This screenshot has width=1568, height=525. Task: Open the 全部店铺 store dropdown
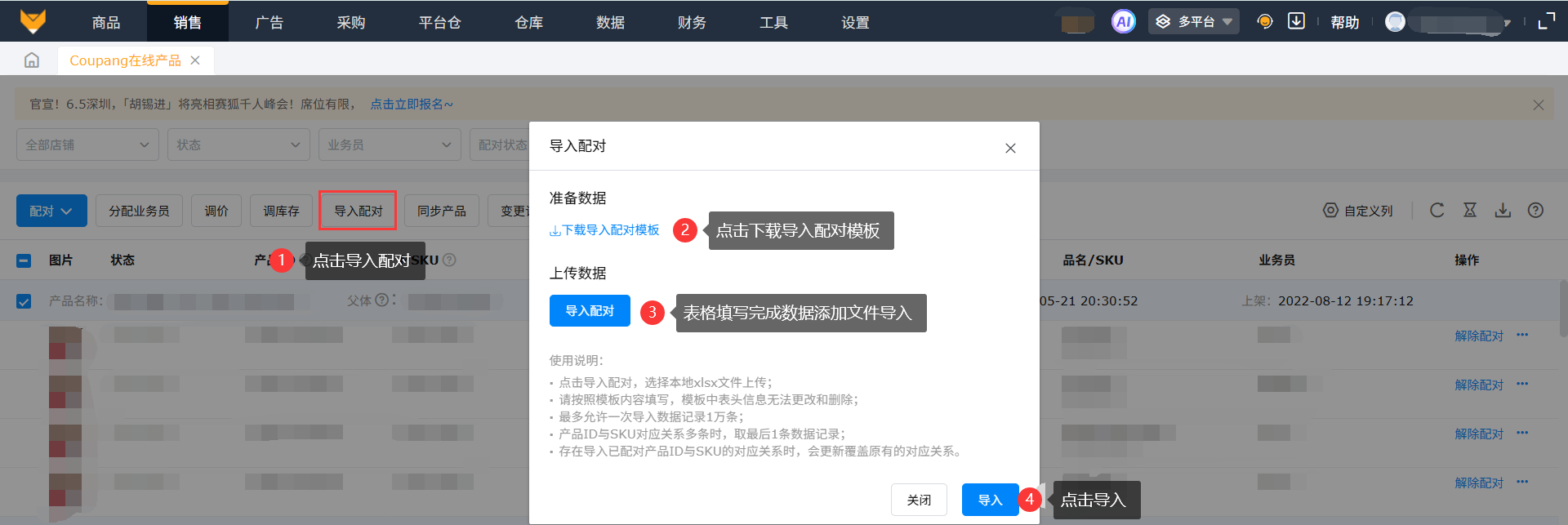coord(87,145)
